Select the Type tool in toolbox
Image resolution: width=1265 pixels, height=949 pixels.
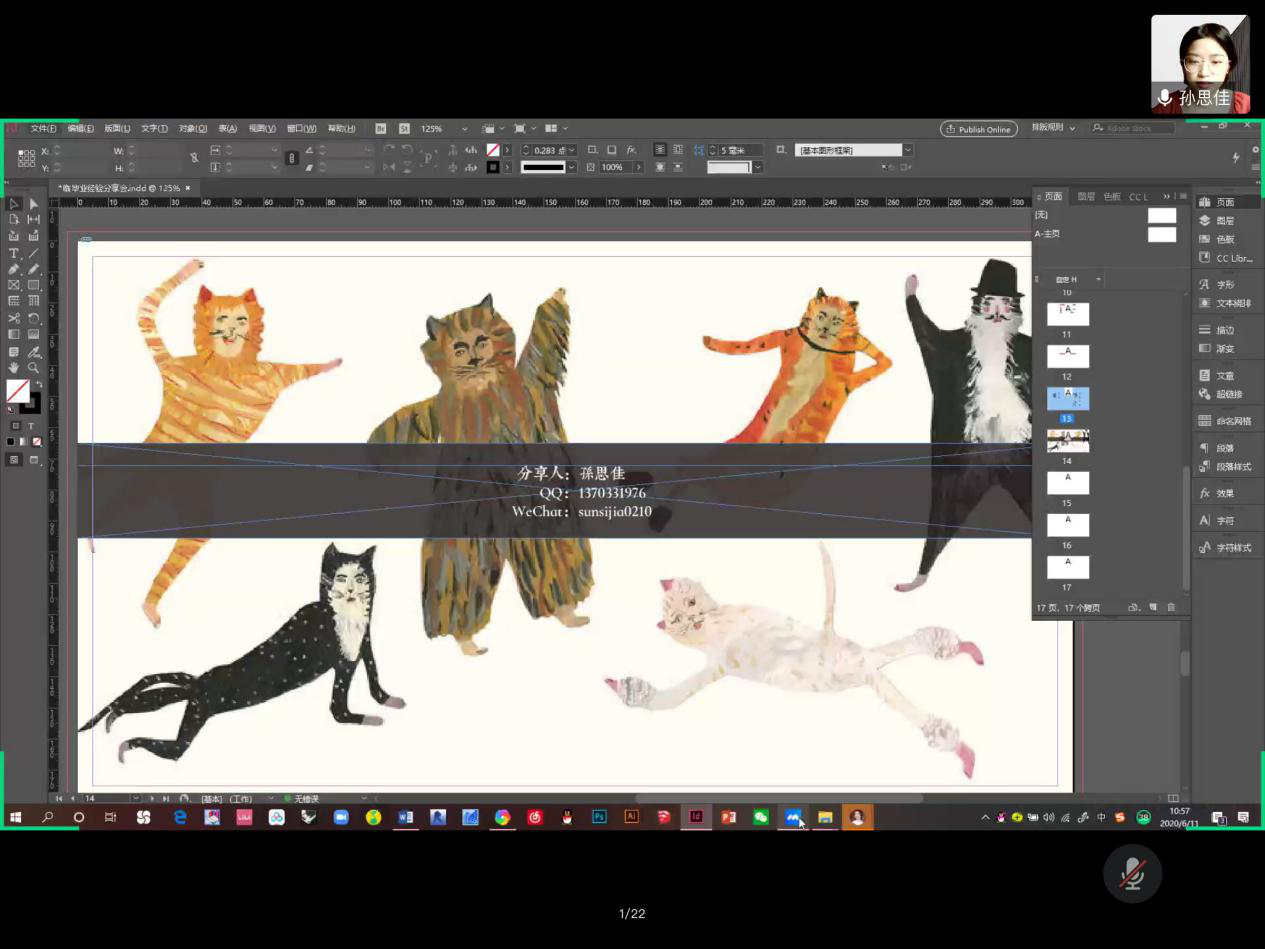[14, 253]
